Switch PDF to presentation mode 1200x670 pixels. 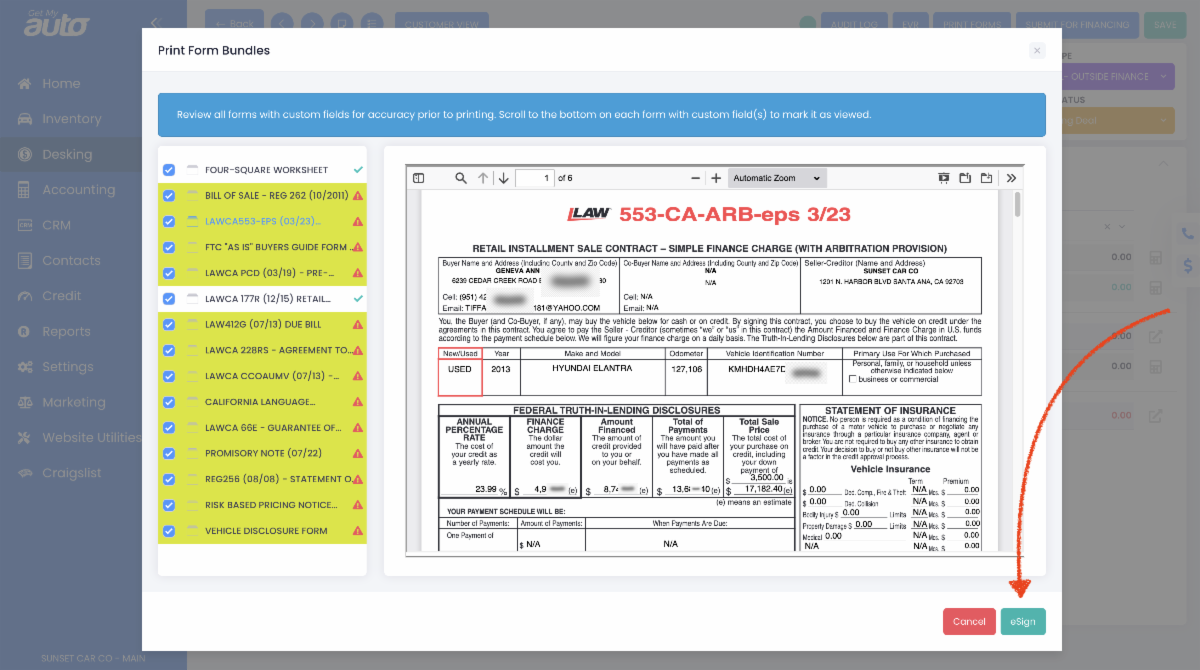(x=943, y=178)
